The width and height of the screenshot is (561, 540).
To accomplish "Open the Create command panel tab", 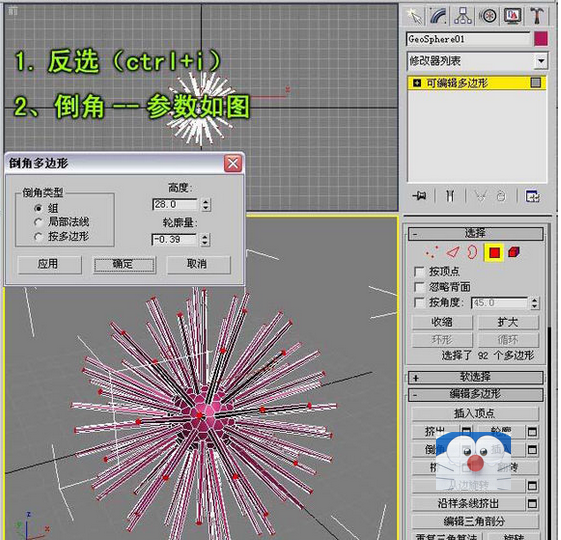I will click(x=414, y=16).
